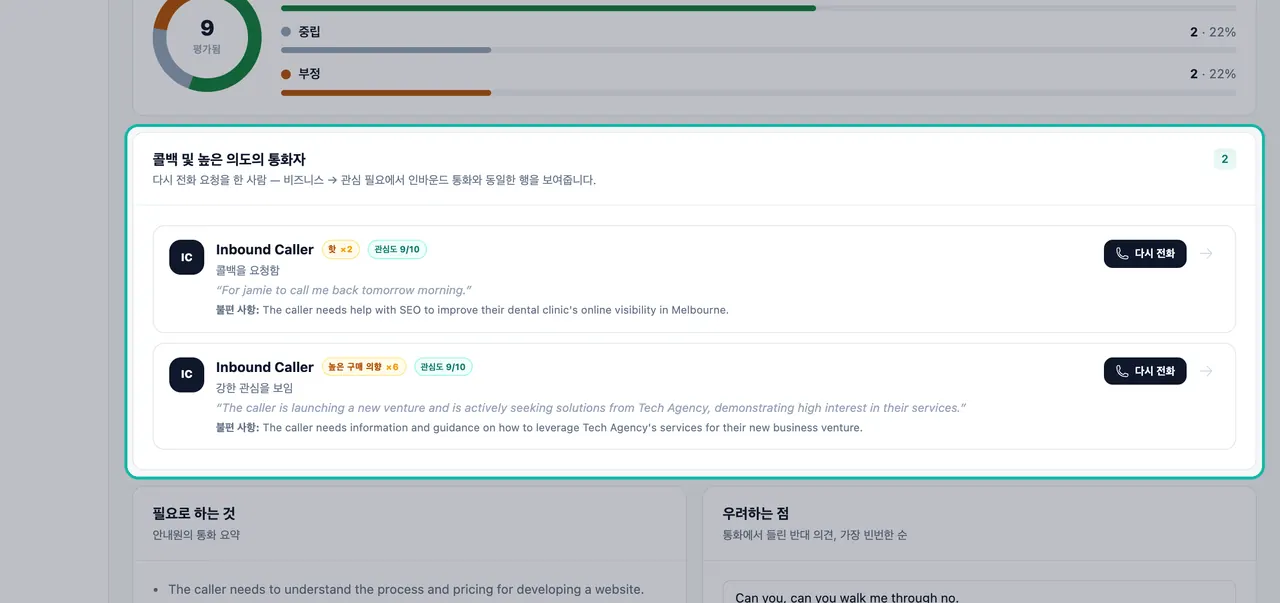Click the 우려하는 점 heading
This screenshot has width=1280, height=603.
[x=755, y=513]
